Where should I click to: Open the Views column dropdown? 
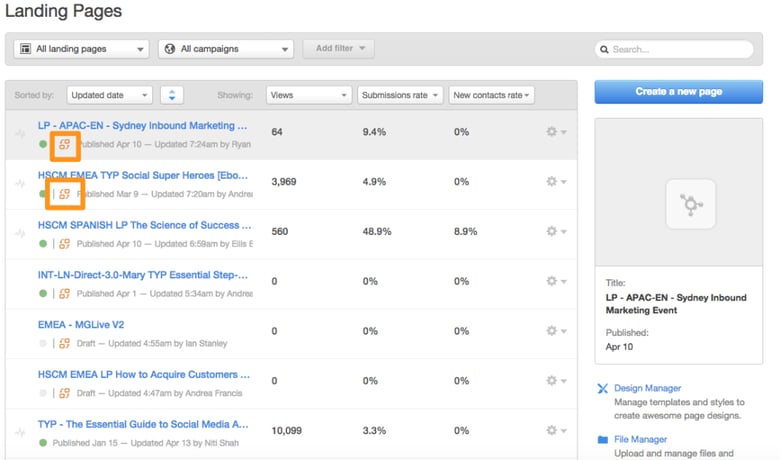coord(309,95)
